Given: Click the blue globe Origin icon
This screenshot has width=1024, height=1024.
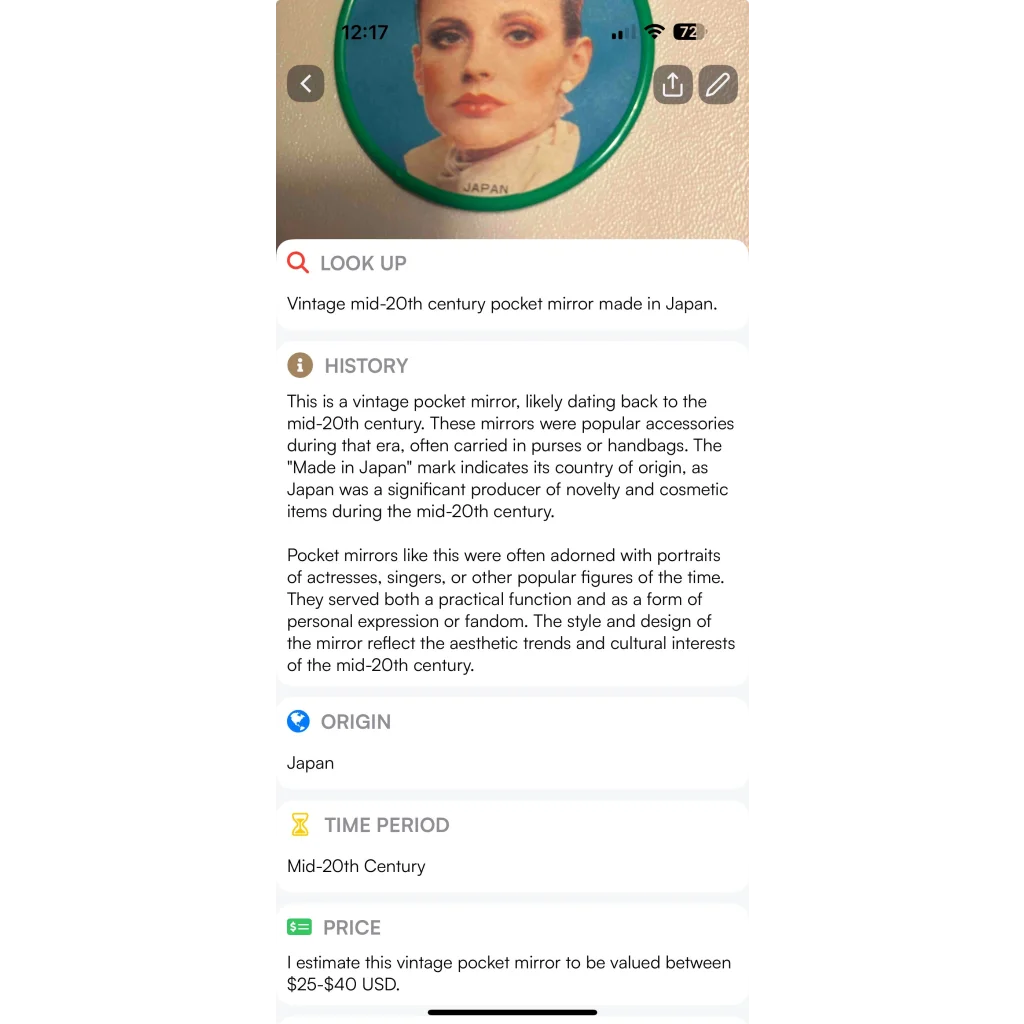Looking at the screenshot, I should [298, 721].
